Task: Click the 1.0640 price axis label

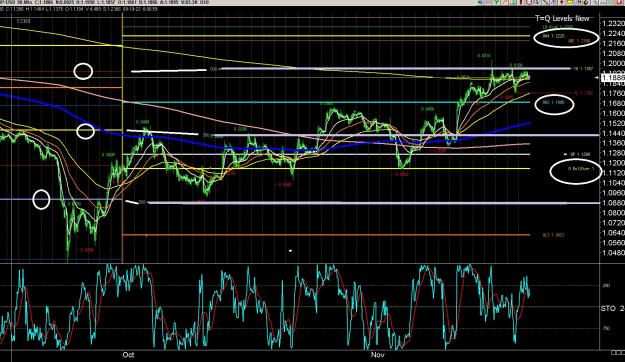Action: click(x=614, y=233)
